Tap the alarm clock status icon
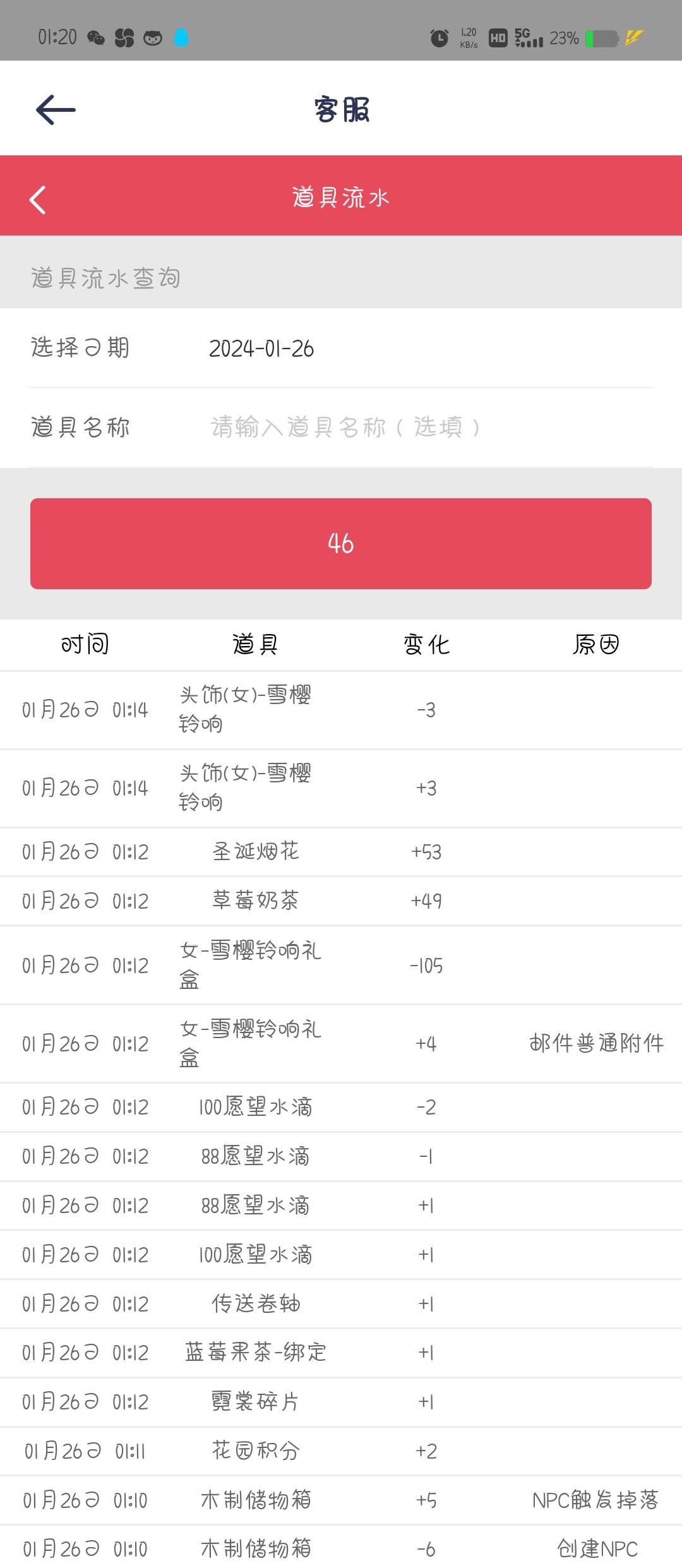682x1568 pixels. [x=439, y=39]
